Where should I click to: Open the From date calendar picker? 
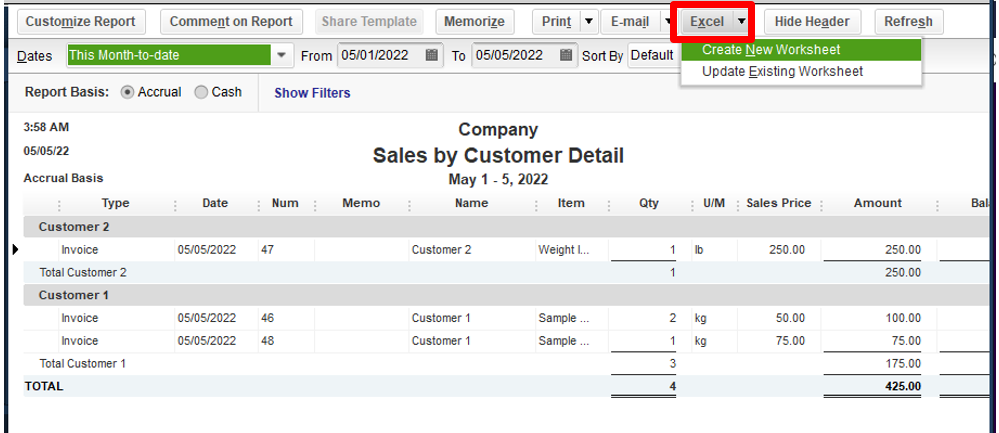click(432, 55)
